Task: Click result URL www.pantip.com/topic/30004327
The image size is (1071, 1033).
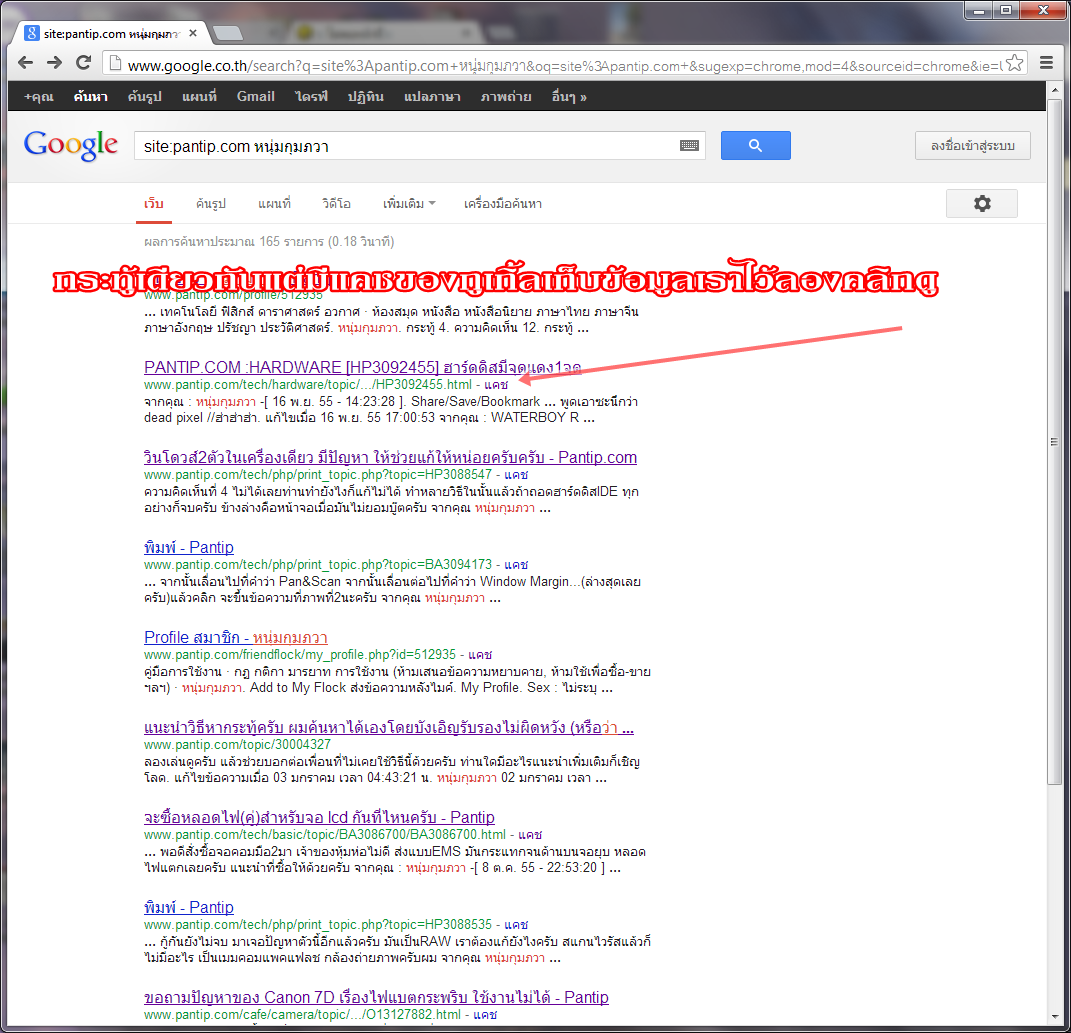Action: pyautogui.click(x=237, y=745)
